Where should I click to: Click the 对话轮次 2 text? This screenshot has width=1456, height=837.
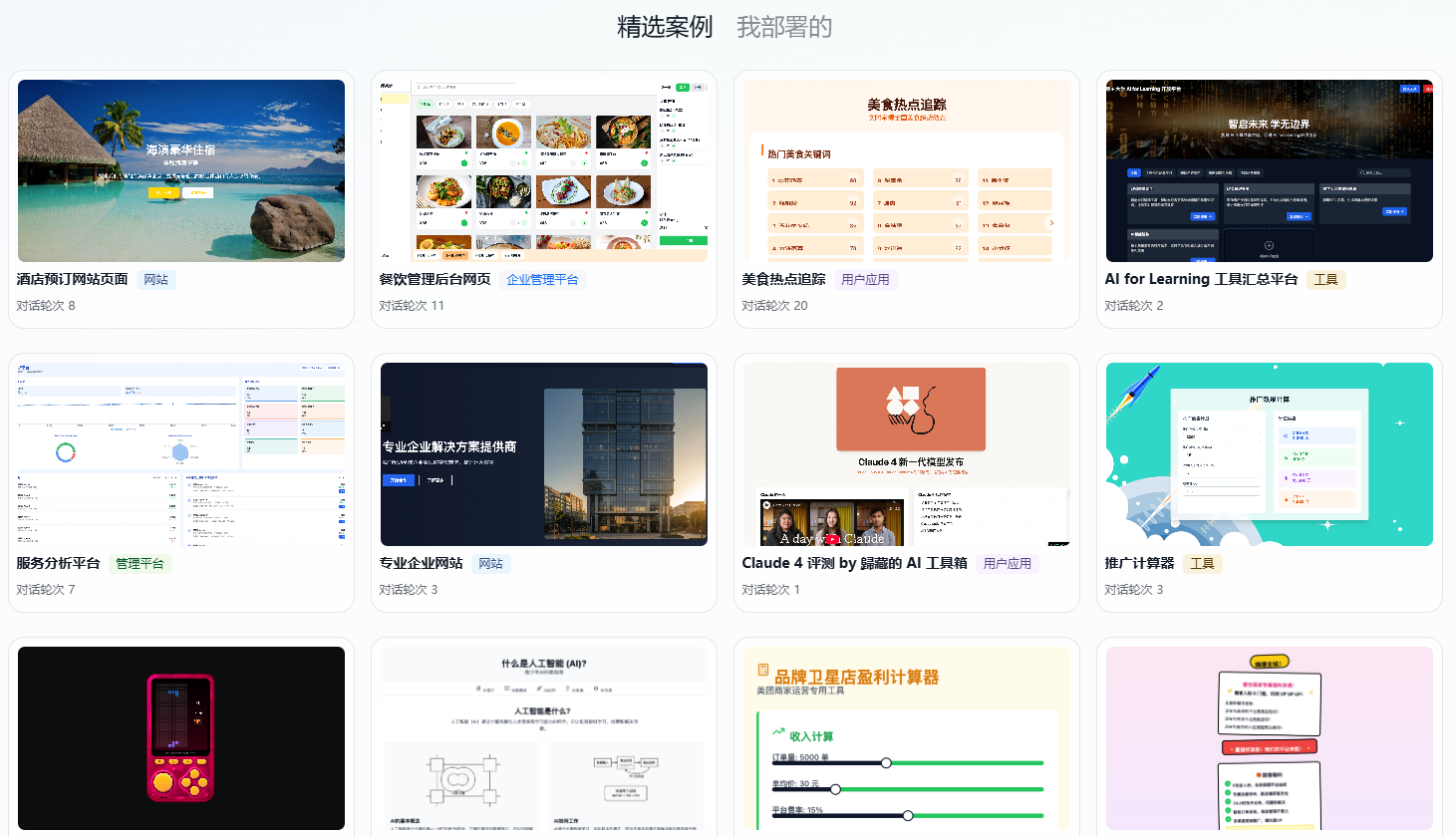[1134, 306]
